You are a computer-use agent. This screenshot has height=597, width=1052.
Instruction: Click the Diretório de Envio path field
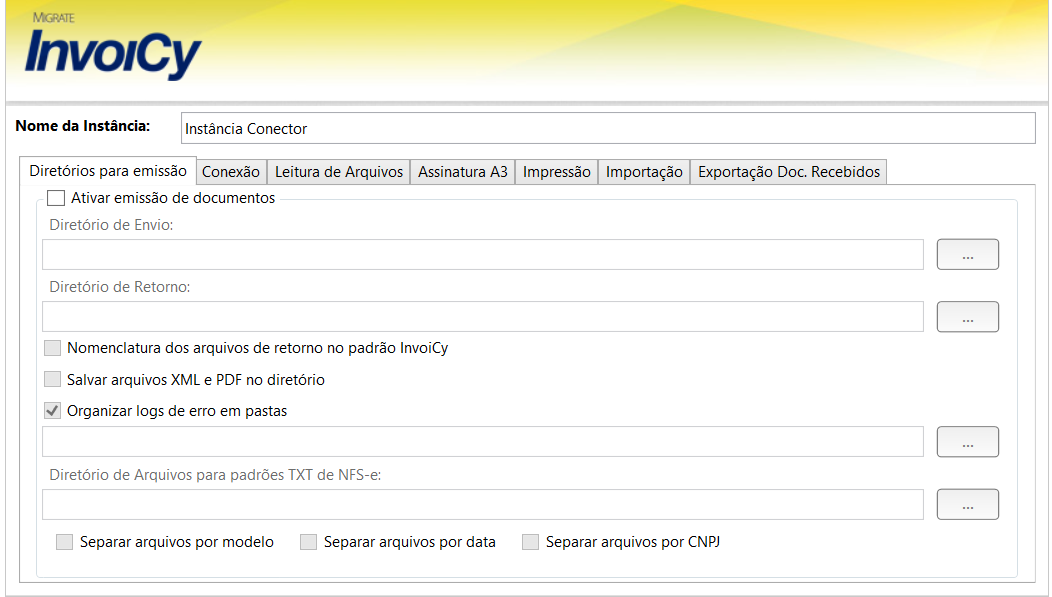482,255
